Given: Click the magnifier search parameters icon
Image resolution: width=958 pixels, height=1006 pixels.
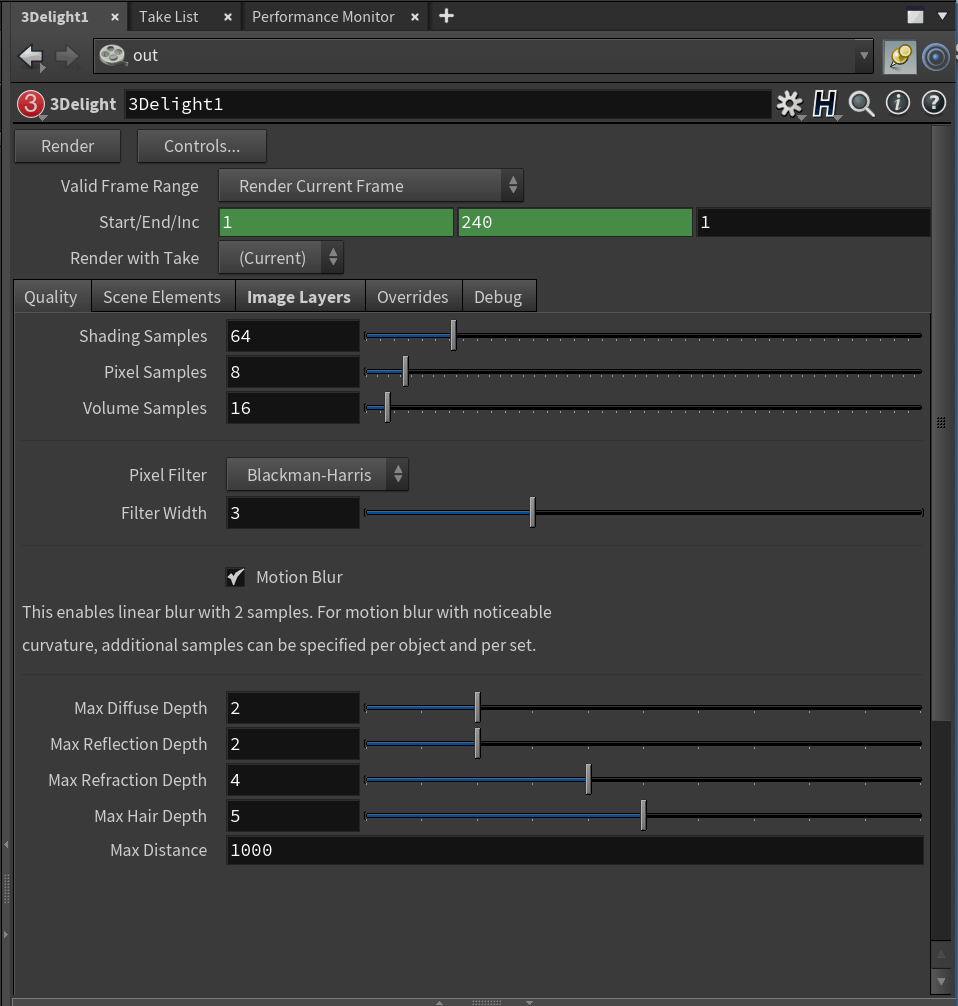Looking at the screenshot, I should 861,103.
